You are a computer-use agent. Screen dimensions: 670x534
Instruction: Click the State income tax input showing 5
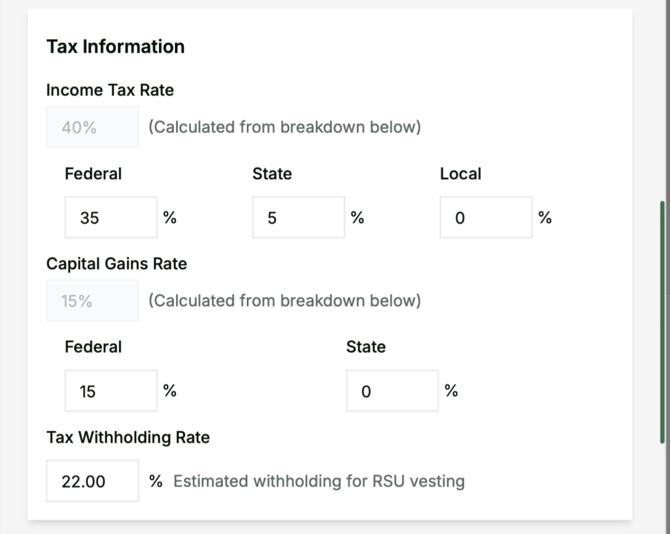[298, 217]
